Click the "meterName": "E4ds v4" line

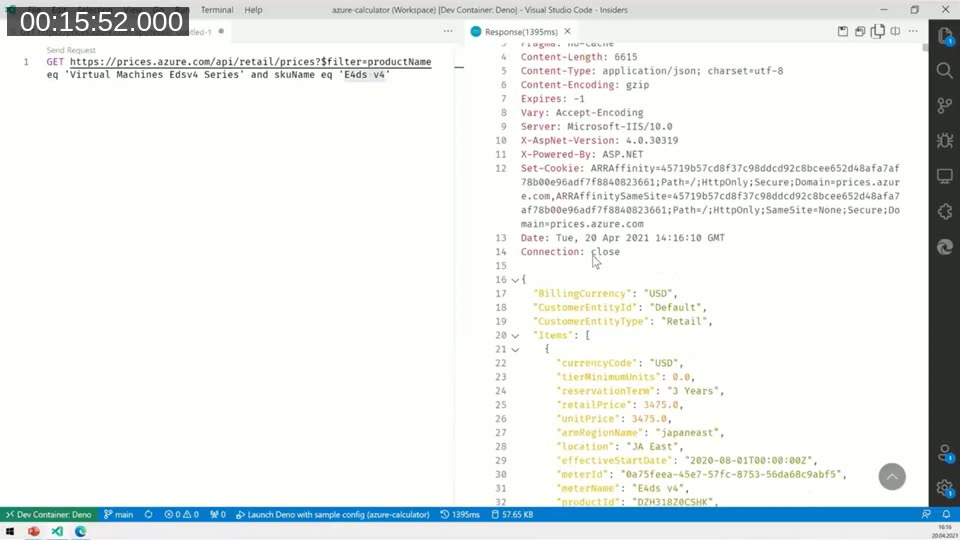pos(623,489)
